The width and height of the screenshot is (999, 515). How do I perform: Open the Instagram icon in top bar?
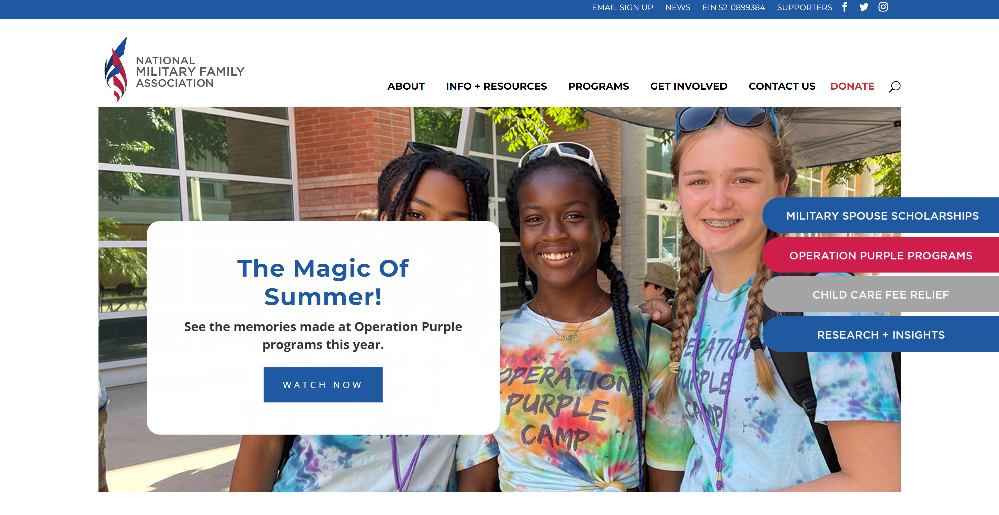pyautogui.click(x=883, y=7)
